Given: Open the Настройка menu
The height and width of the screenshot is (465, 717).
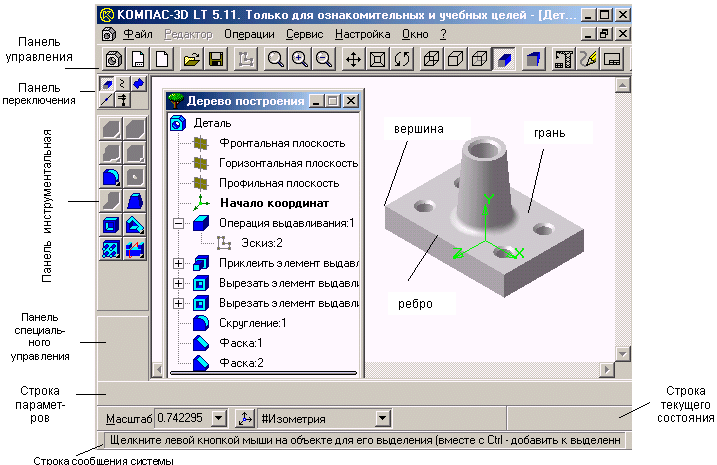Looking at the screenshot, I should (x=363, y=34).
